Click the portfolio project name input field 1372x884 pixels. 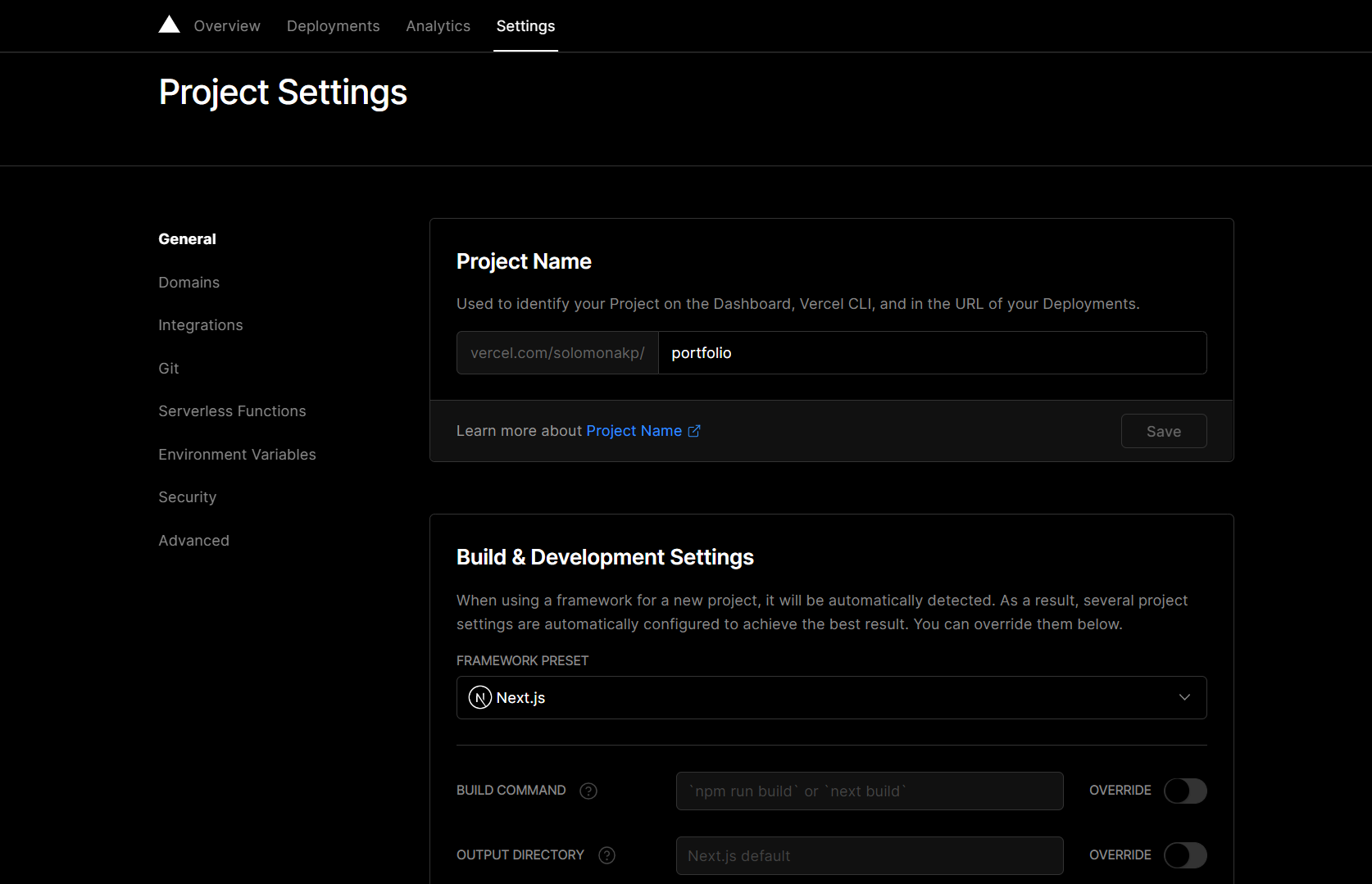coord(932,352)
